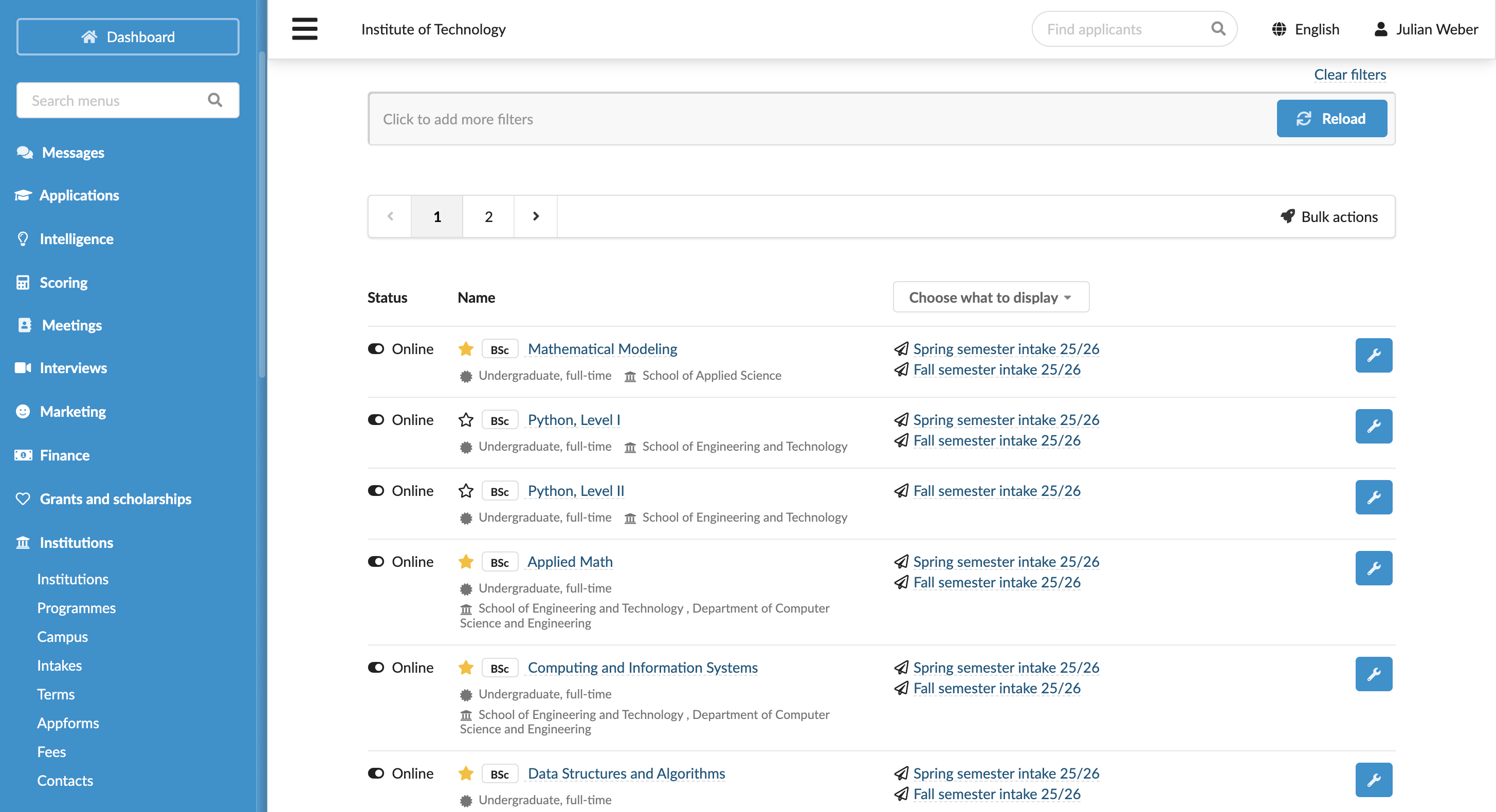Open the Julian Weber user menu
1496x812 pixels.
pyautogui.click(x=1426, y=29)
